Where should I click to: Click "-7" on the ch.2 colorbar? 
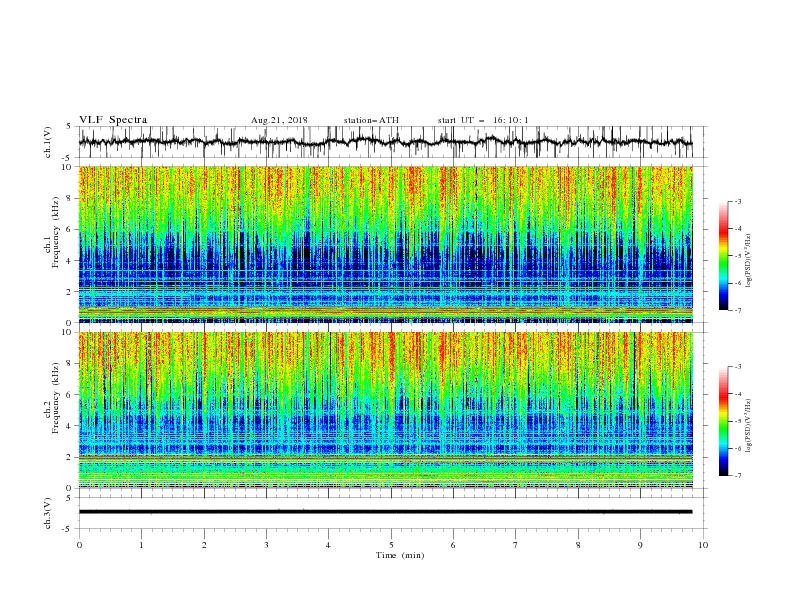738,476
